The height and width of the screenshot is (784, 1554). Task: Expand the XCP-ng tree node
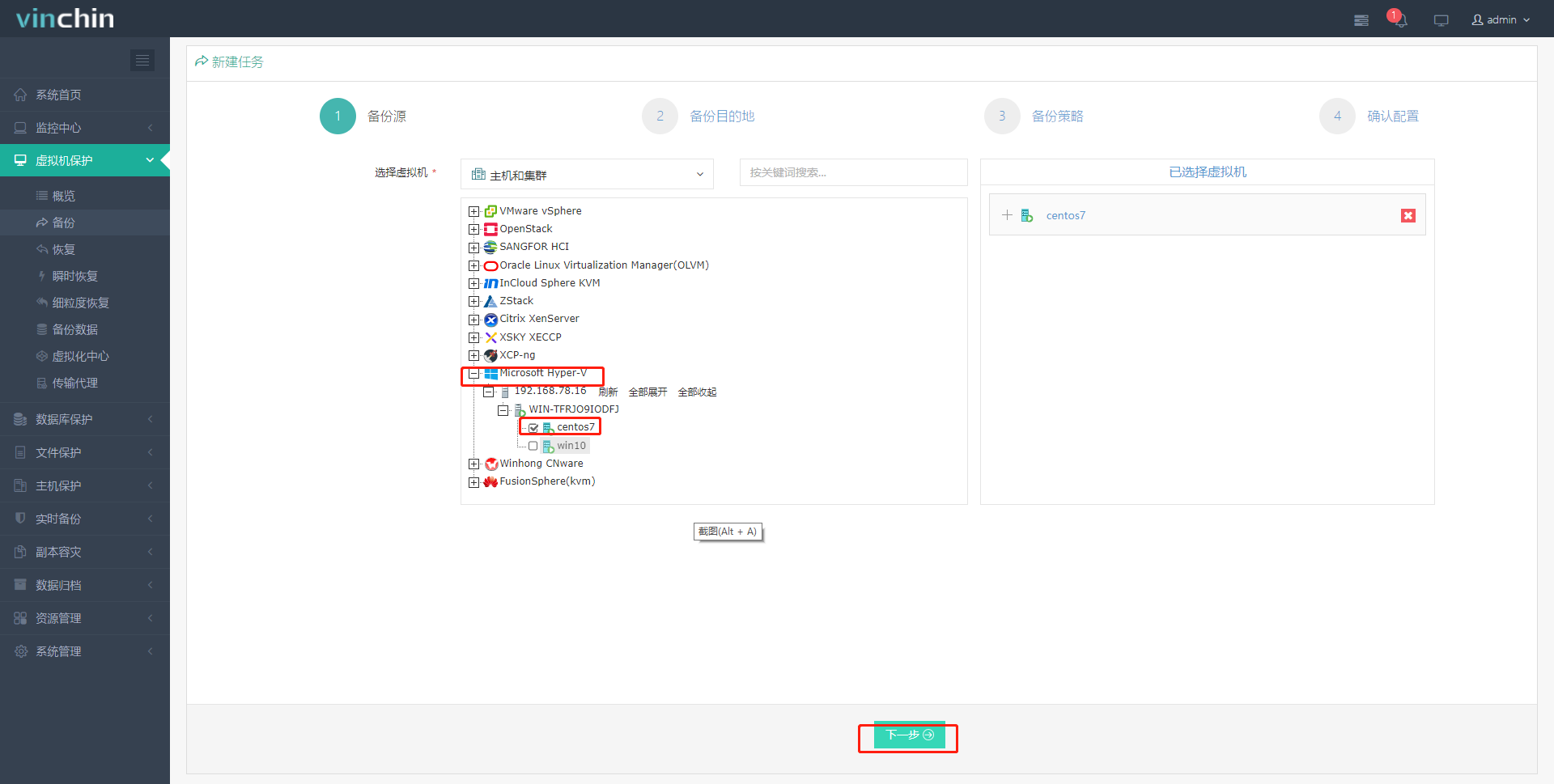473,355
